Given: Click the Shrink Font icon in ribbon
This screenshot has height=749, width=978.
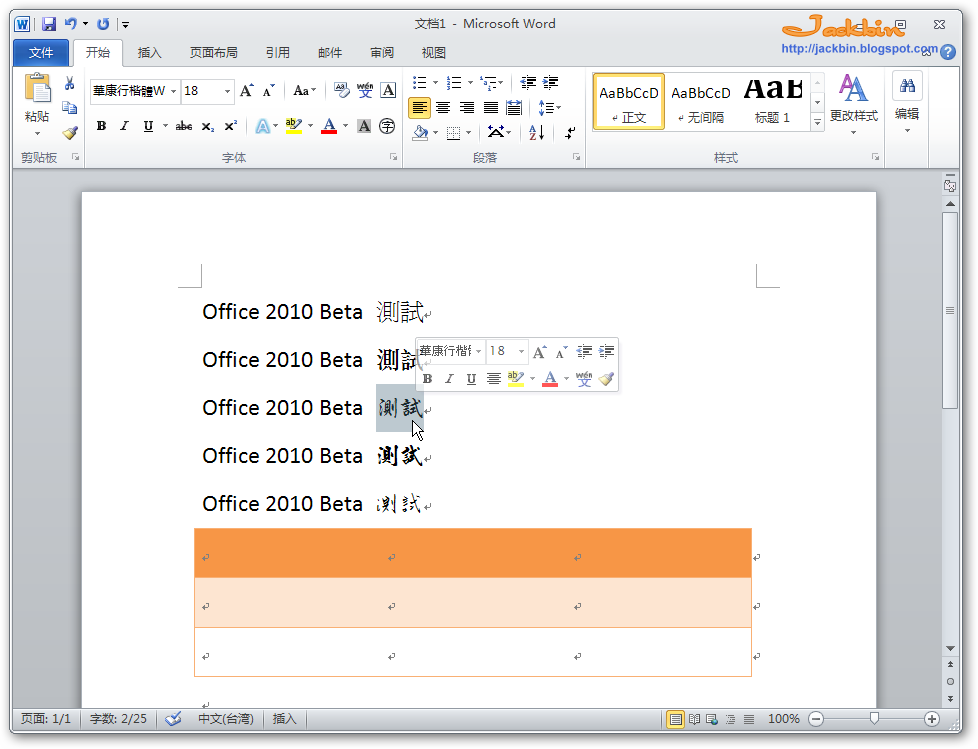Looking at the screenshot, I should [x=269, y=91].
